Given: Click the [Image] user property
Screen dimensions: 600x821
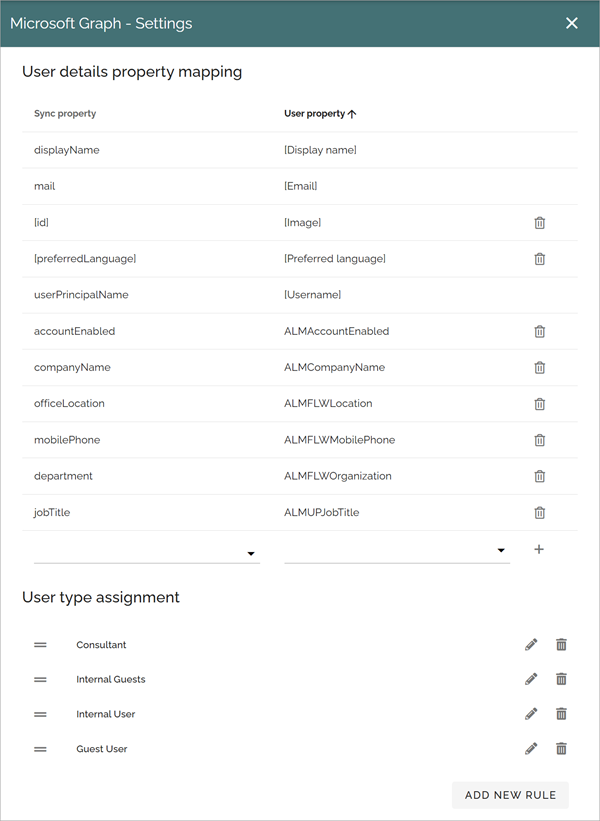Looking at the screenshot, I should pos(303,223).
